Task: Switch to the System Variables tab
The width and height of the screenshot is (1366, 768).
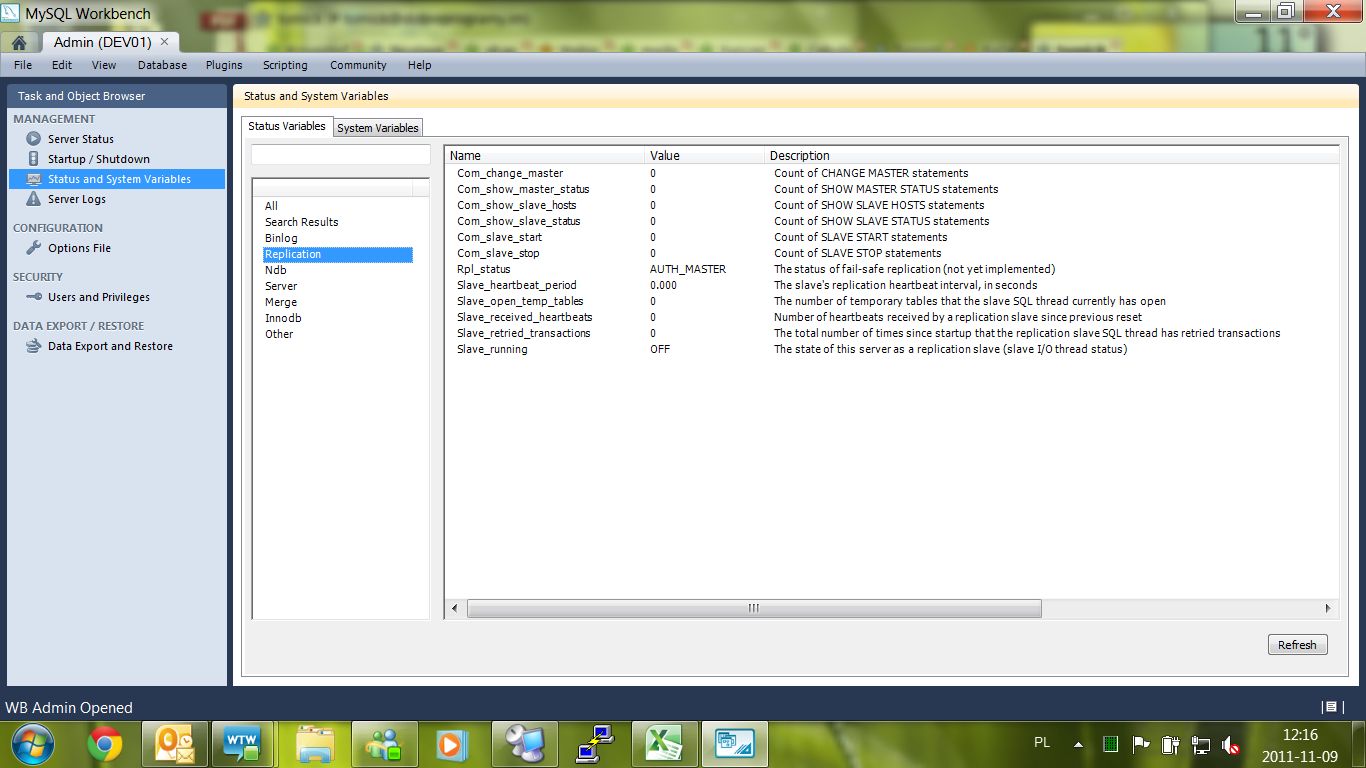Action: coord(377,128)
